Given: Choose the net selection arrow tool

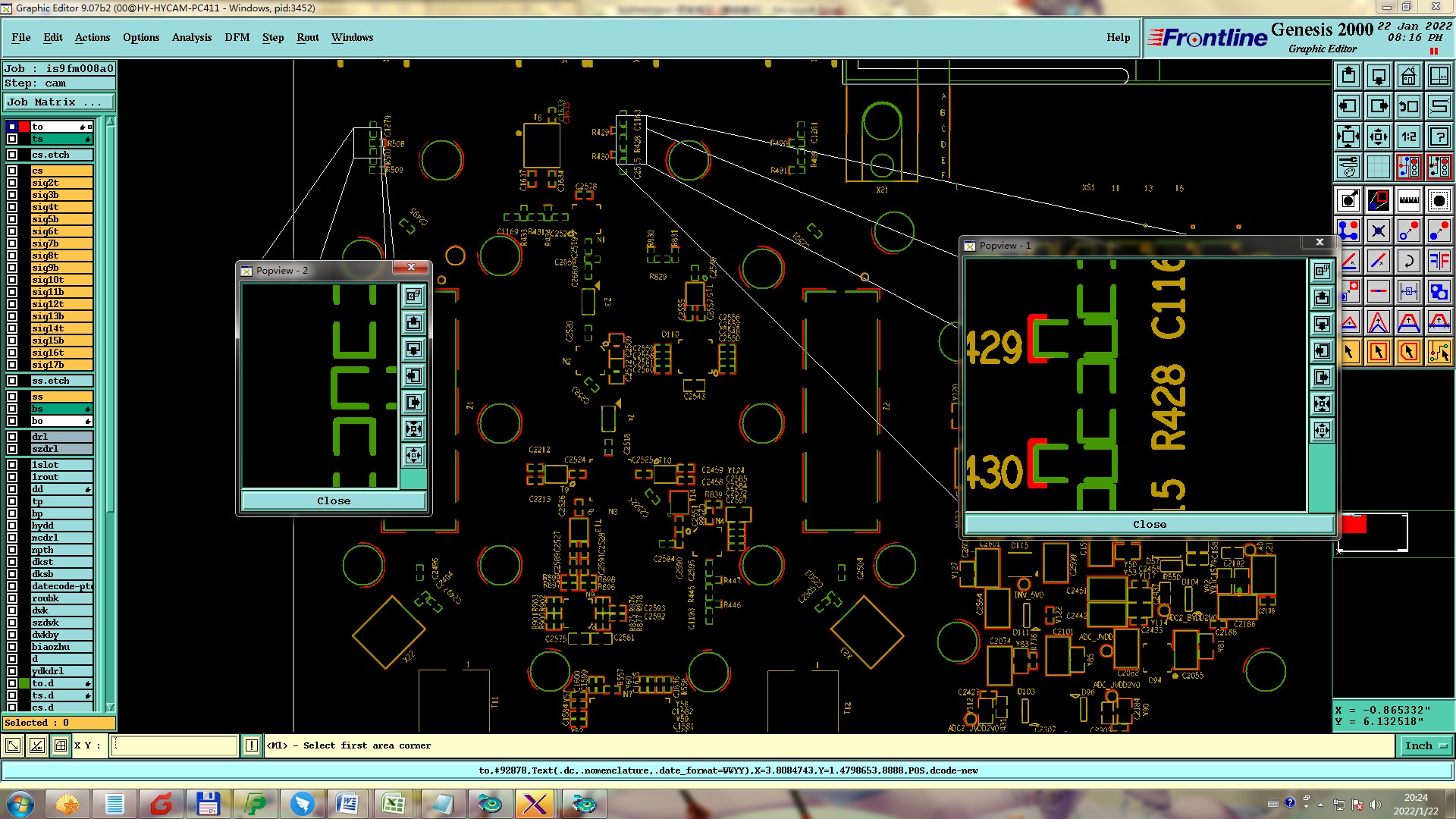Looking at the screenshot, I should click(1439, 352).
